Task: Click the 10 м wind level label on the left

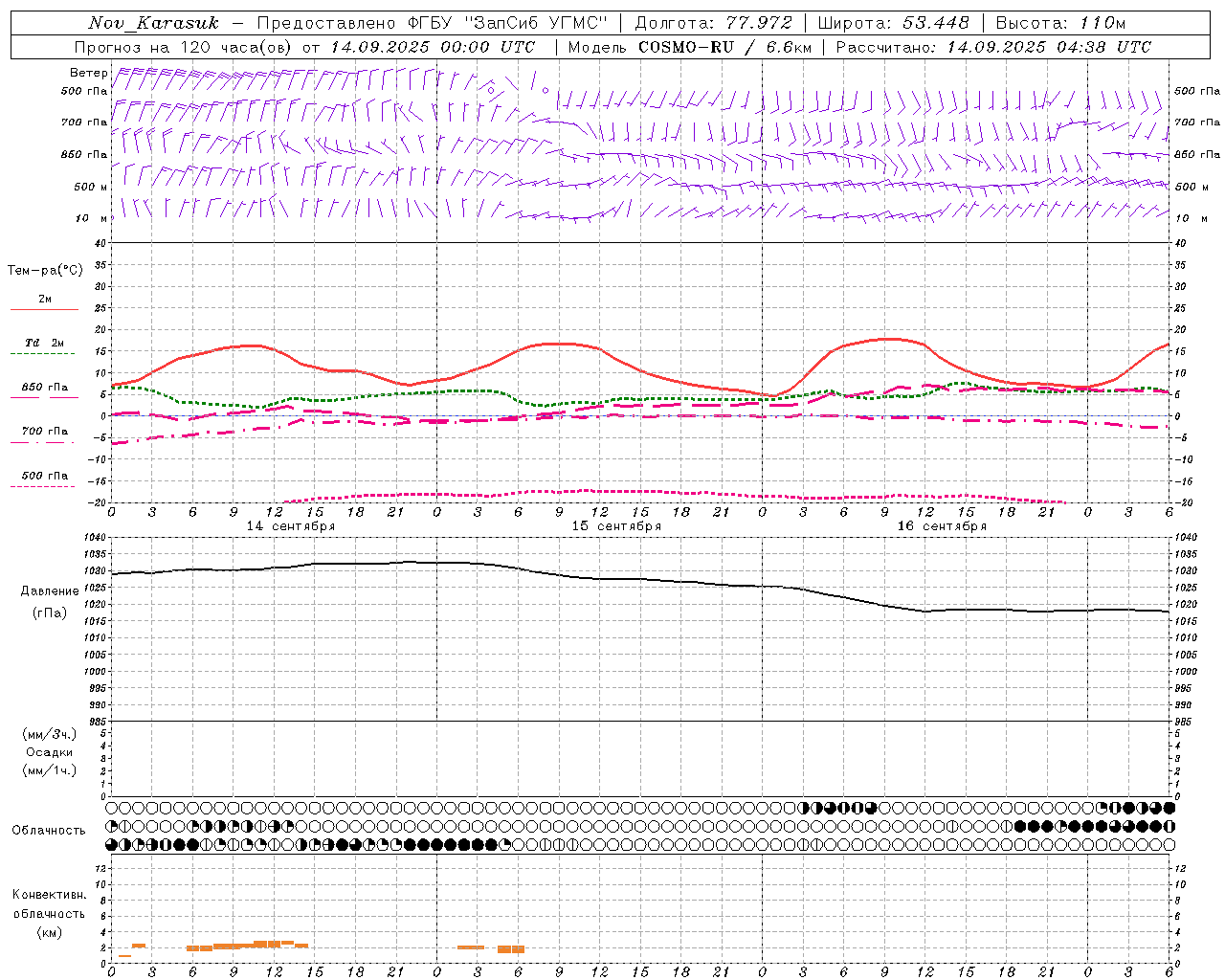Action: (x=91, y=218)
